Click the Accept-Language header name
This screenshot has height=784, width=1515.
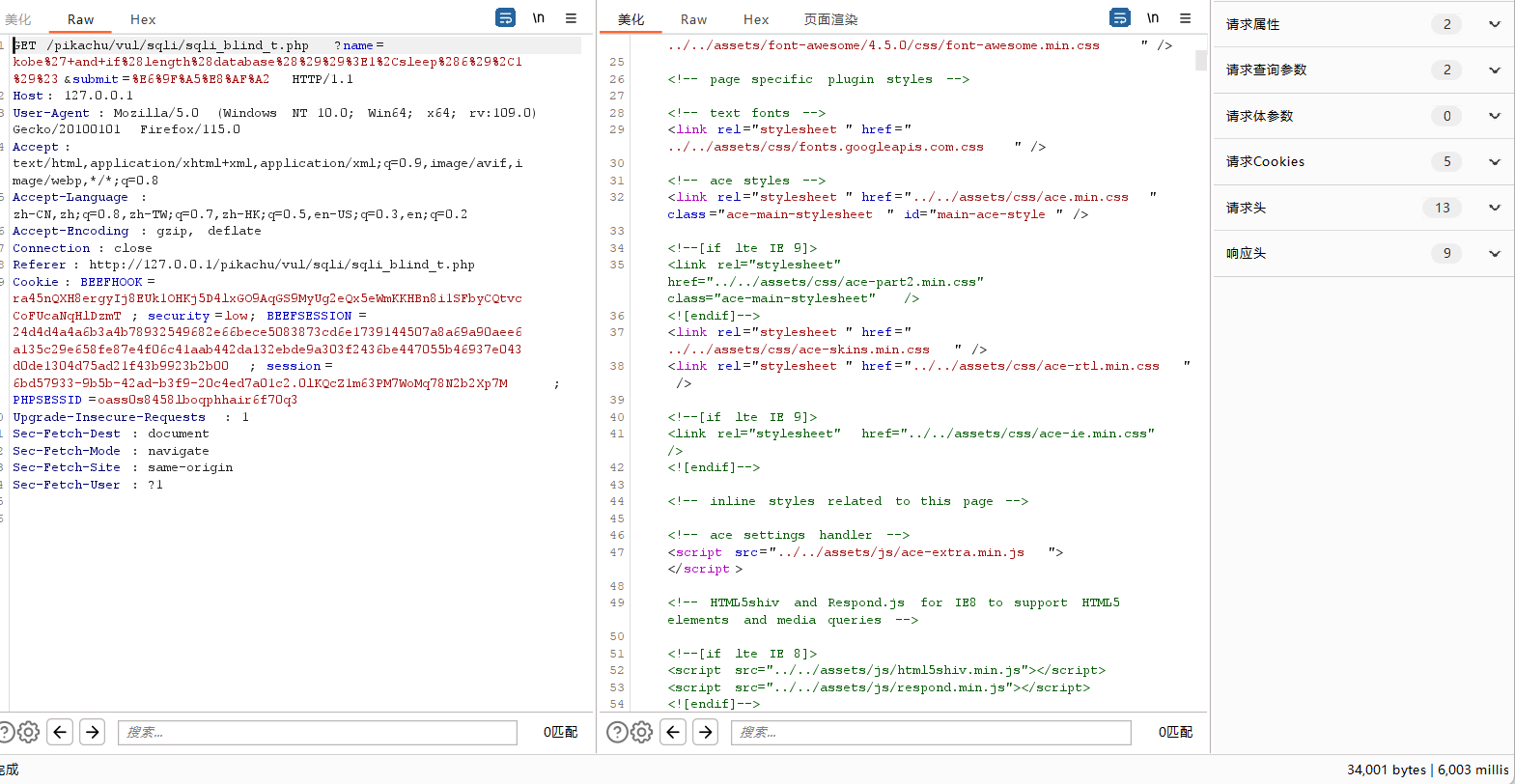pos(70,197)
